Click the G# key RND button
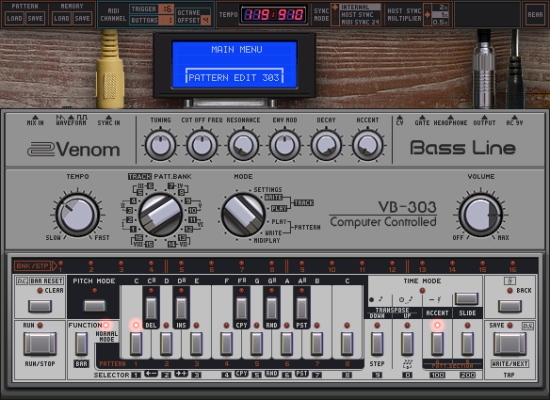The width and height of the screenshot is (550, 400). coord(271,308)
